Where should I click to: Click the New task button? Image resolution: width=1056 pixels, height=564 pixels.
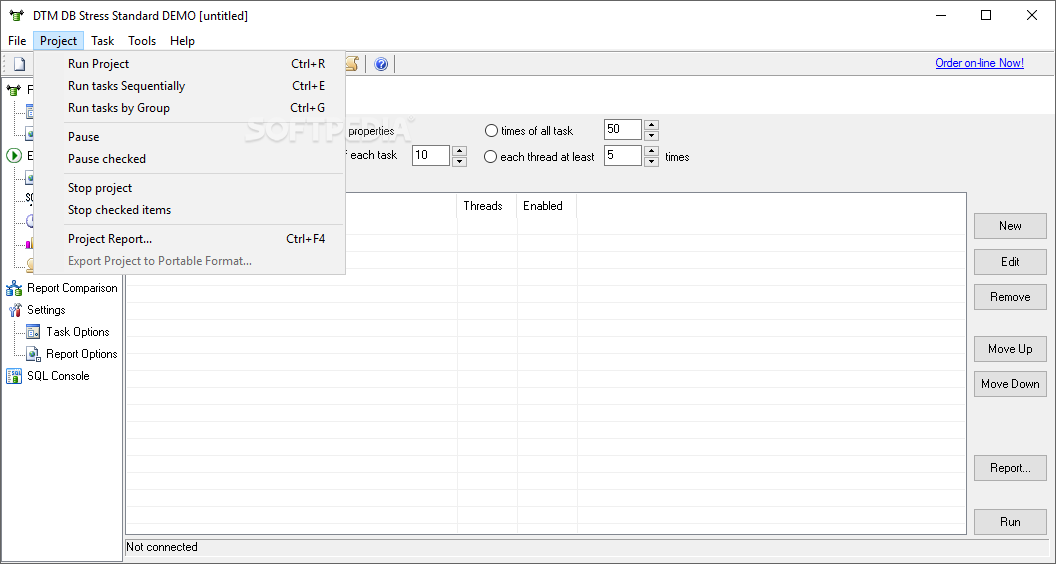point(1010,226)
